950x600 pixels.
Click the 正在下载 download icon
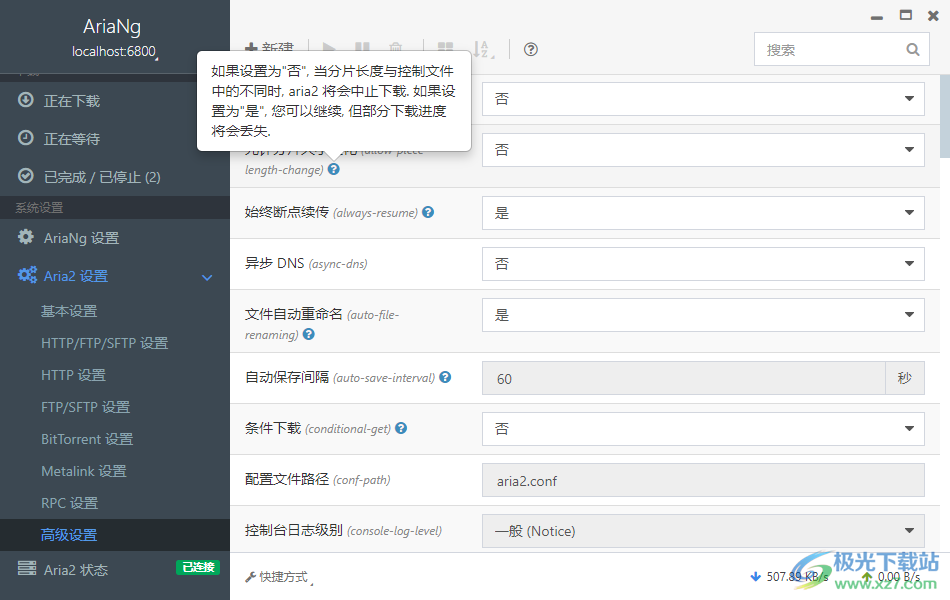[x=25, y=99]
